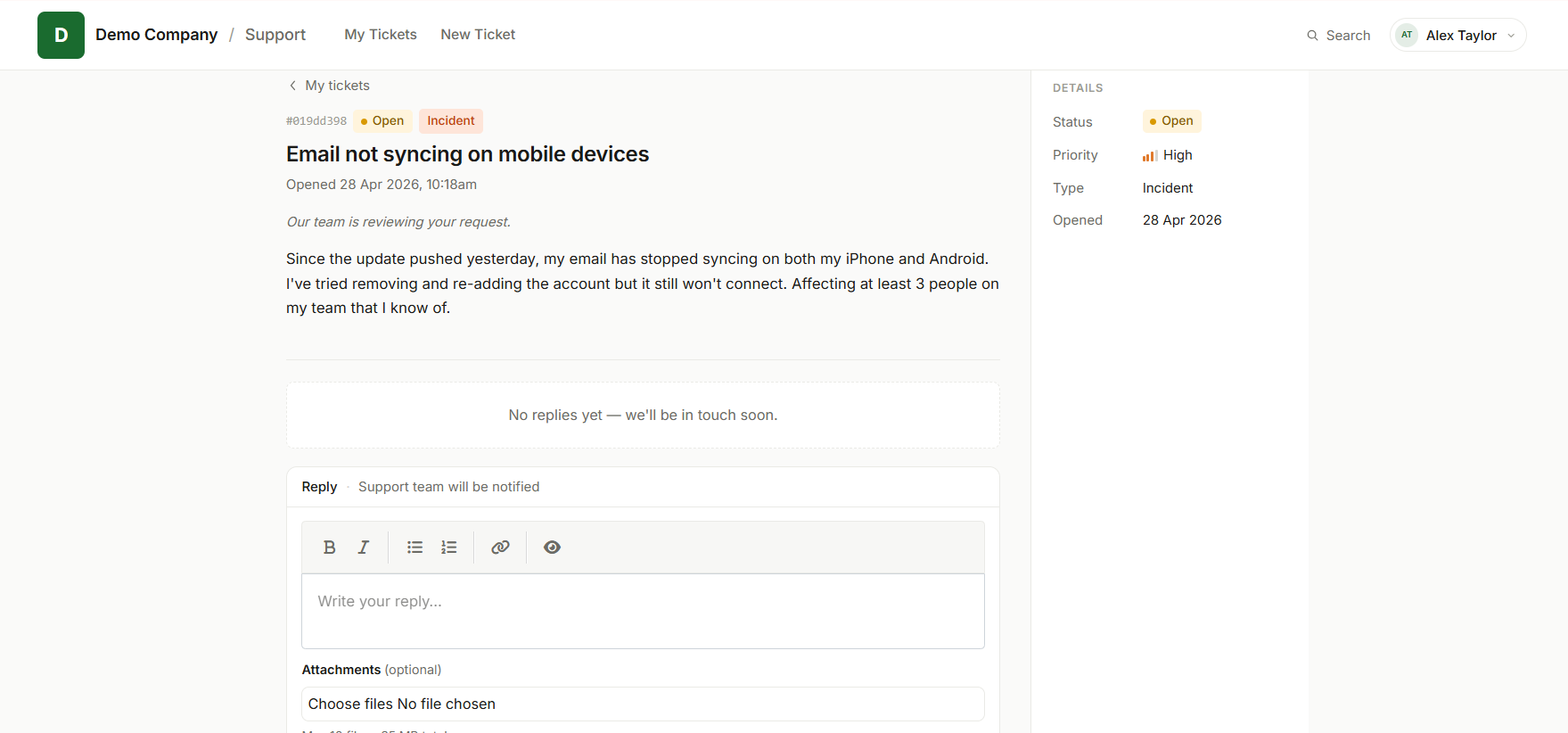The width and height of the screenshot is (1568, 733).
Task: Click the Open status badge under details
Action: click(1171, 121)
